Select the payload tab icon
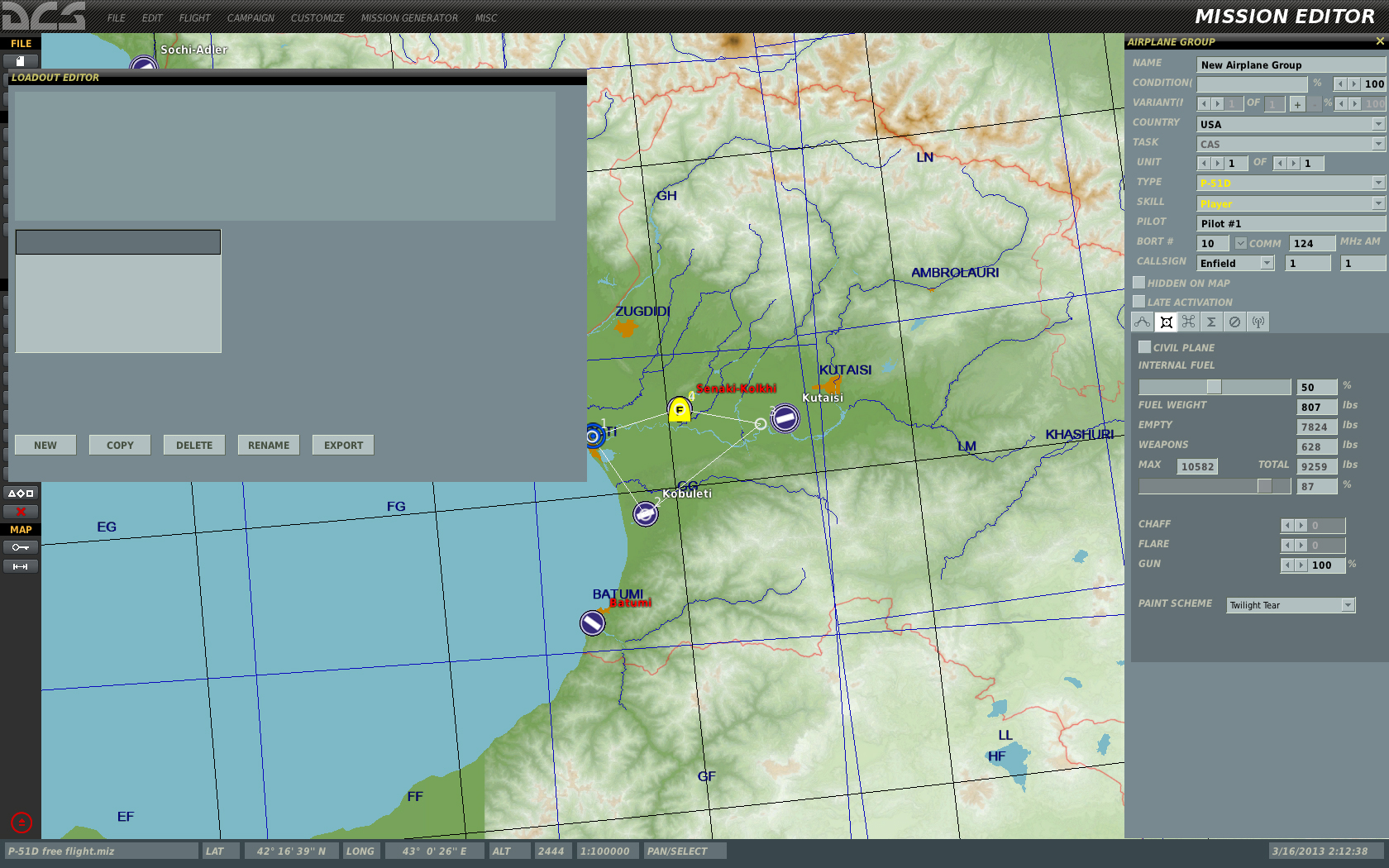The width and height of the screenshot is (1389, 868). (1166, 322)
